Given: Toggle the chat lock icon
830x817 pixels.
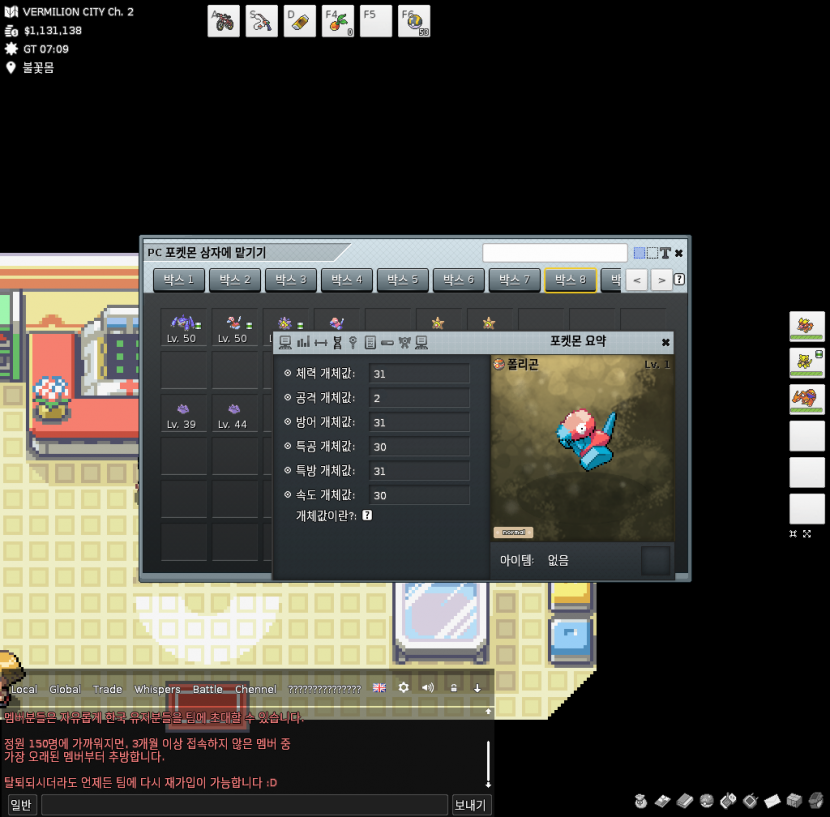Looking at the screenshot, I should pyautogui.click(x=453, y=688).
